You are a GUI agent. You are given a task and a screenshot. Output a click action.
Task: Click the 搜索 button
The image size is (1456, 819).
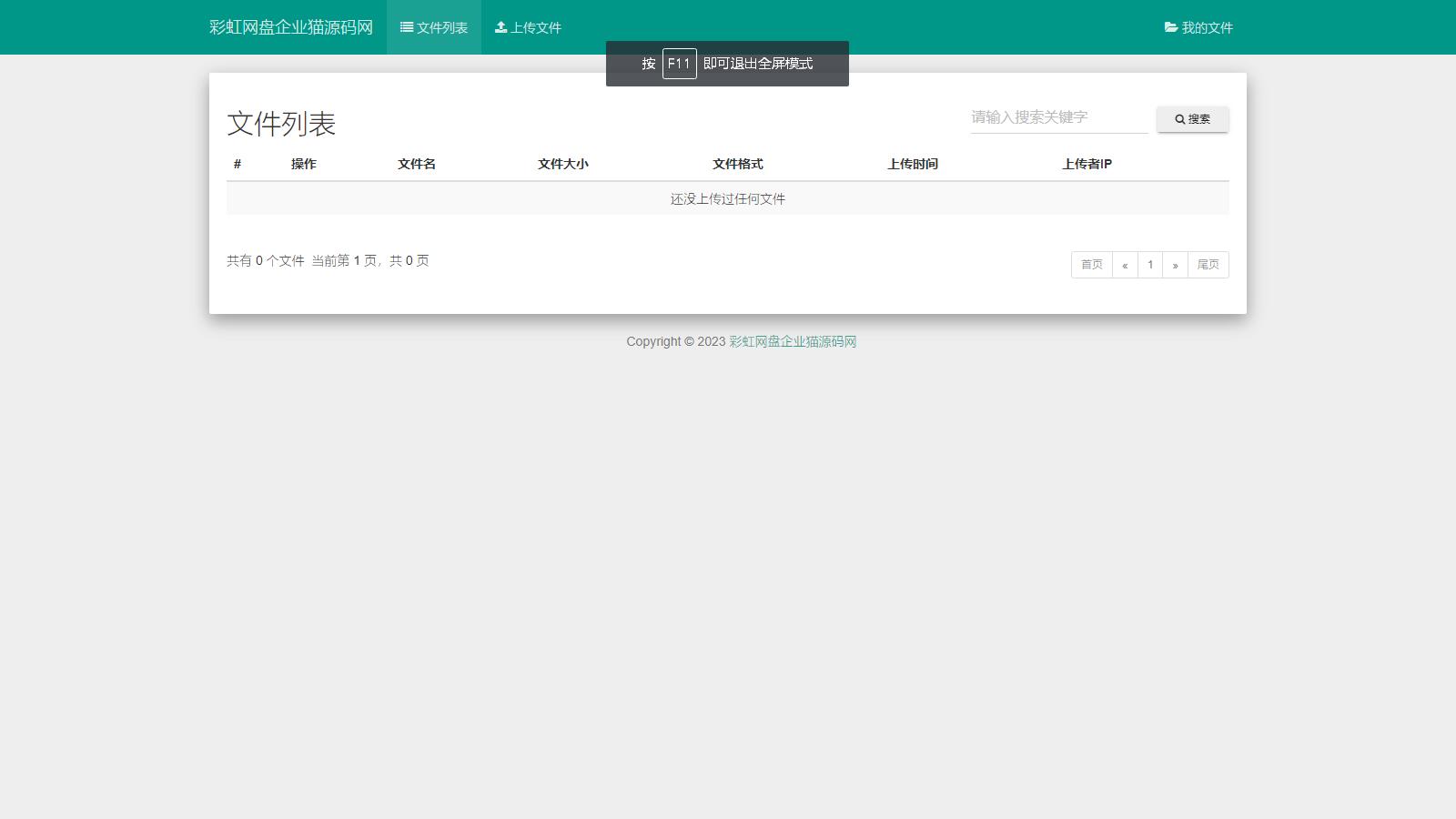(x=1192, y=118)
